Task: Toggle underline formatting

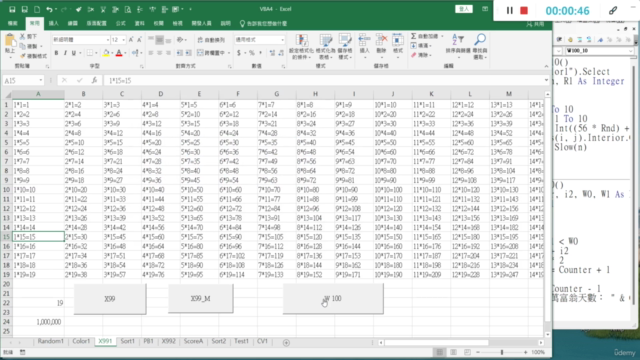Action: [74, 53]
